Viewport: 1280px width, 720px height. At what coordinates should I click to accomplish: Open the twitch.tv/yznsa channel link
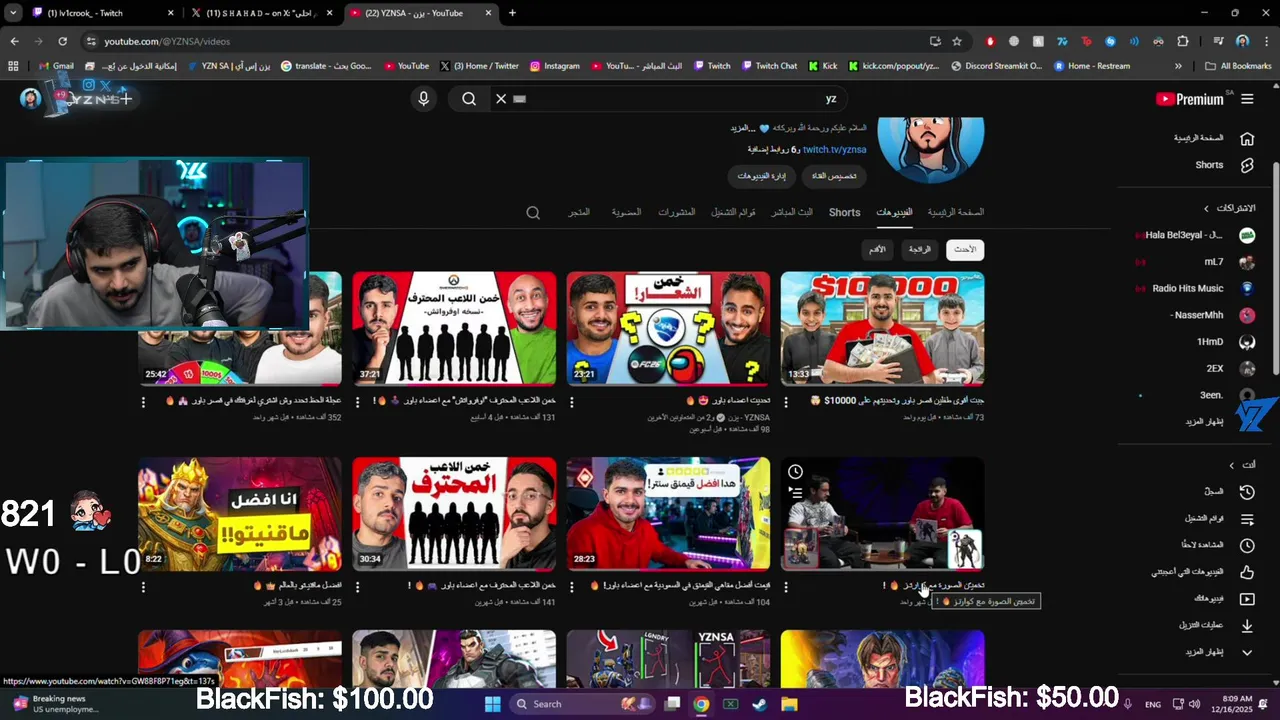point(834,149)
